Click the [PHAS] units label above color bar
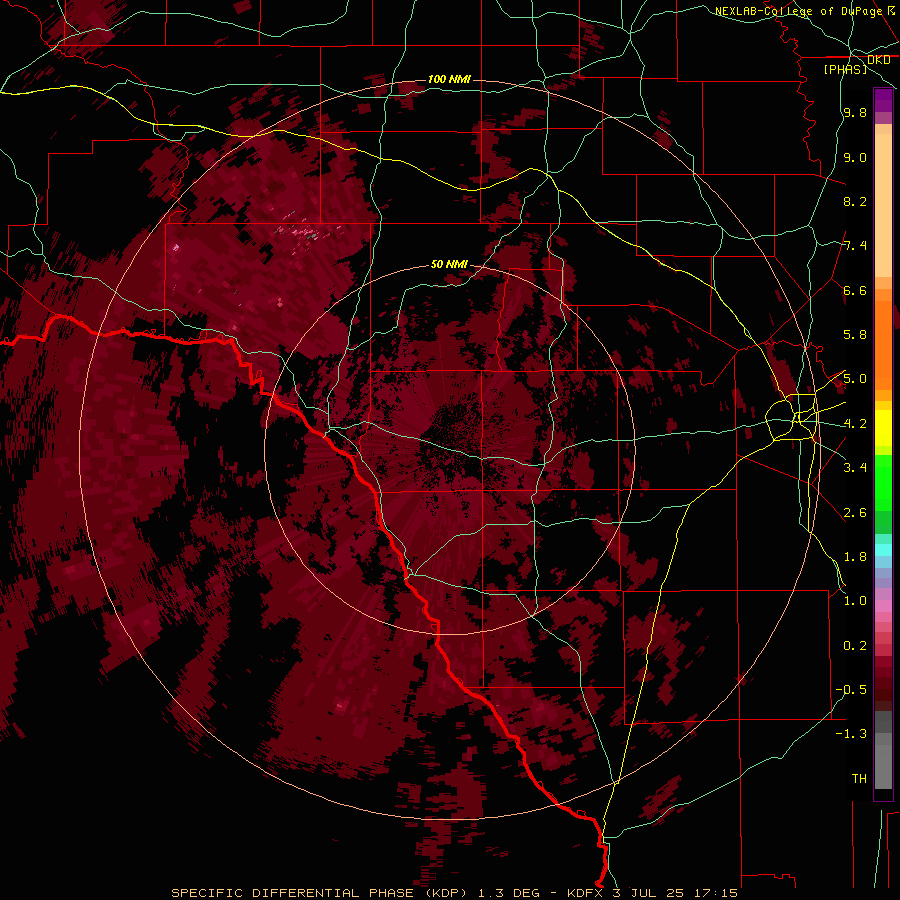 [845, 69]
